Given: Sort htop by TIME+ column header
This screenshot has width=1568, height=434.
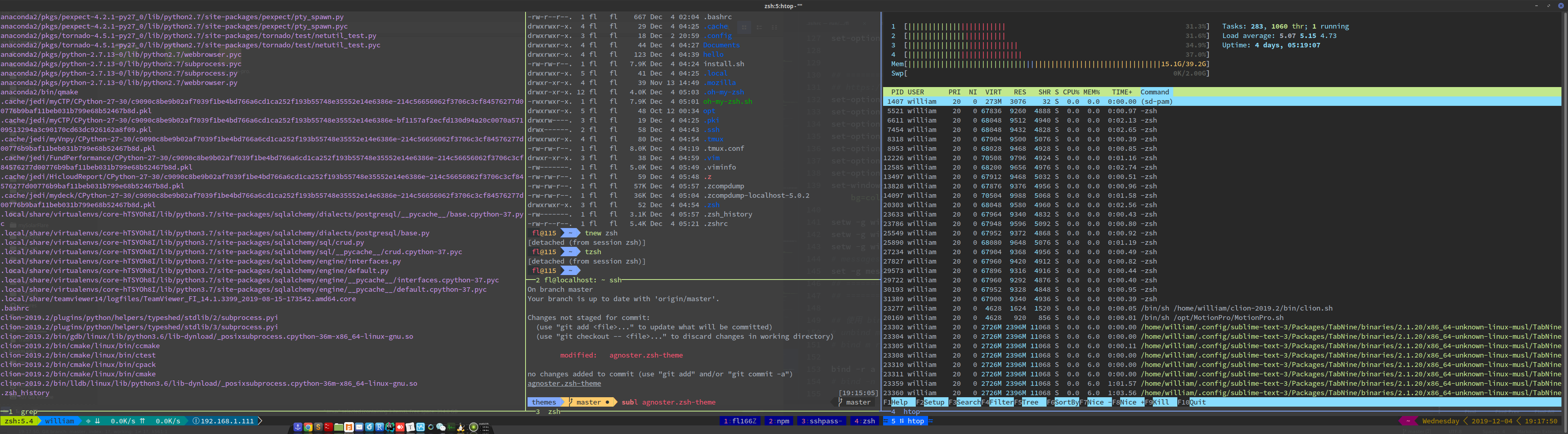Looking at the screenshot, I should (x=1122, y=92).
